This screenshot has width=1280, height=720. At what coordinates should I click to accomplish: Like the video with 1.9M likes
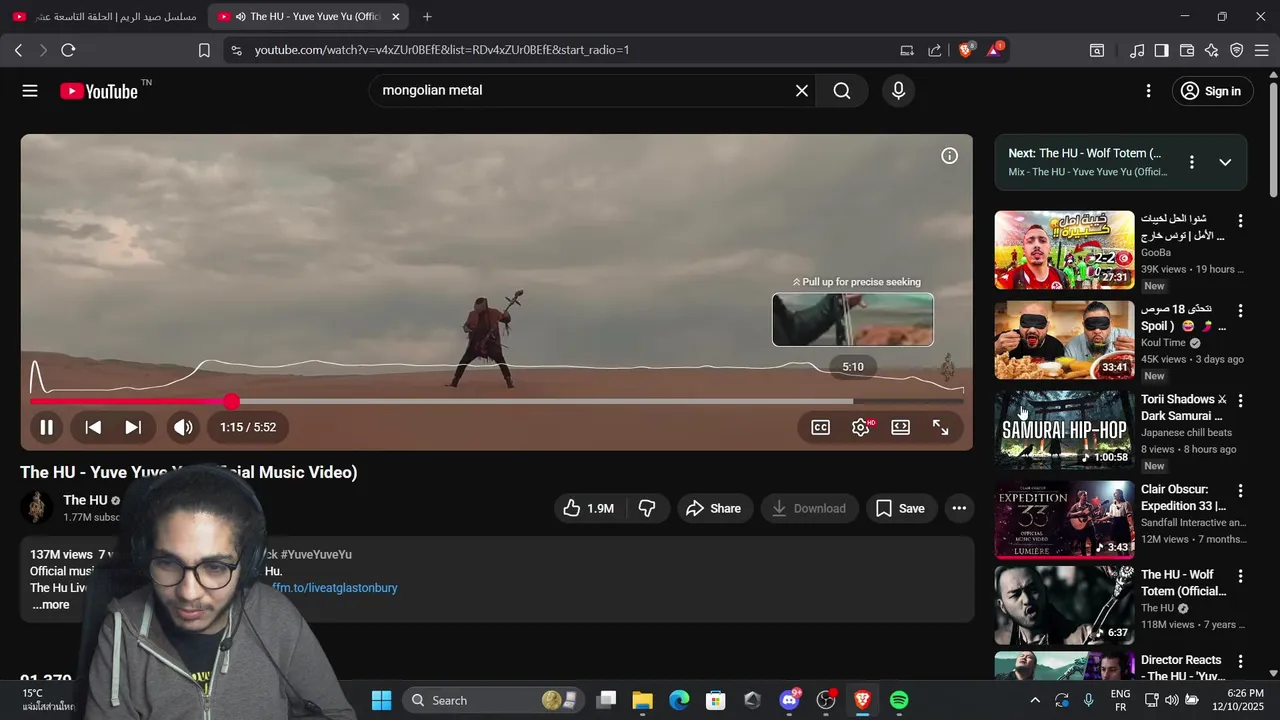[x=589, y=508]
